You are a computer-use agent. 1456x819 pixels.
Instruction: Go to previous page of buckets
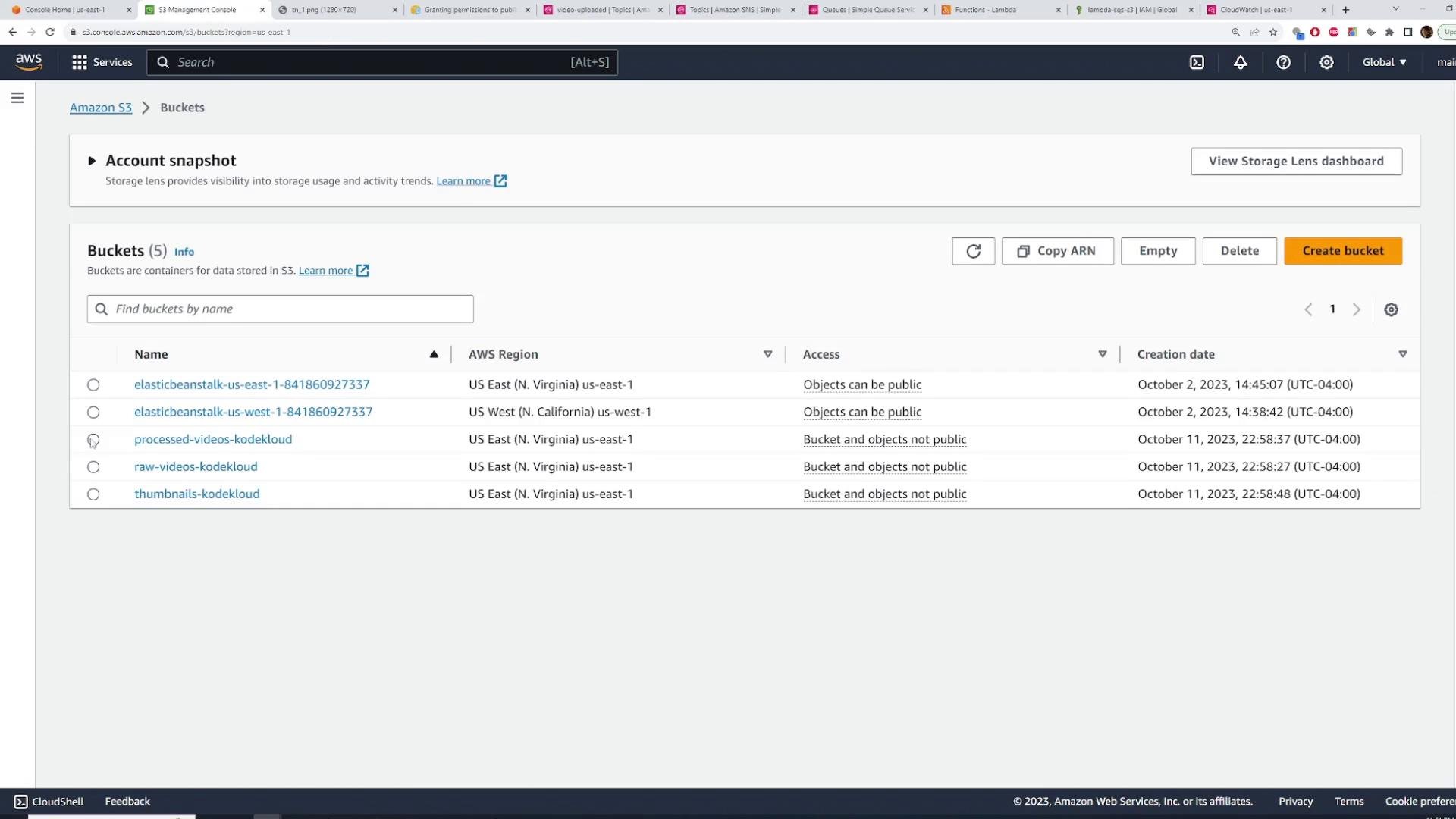tap(1308, 309)
